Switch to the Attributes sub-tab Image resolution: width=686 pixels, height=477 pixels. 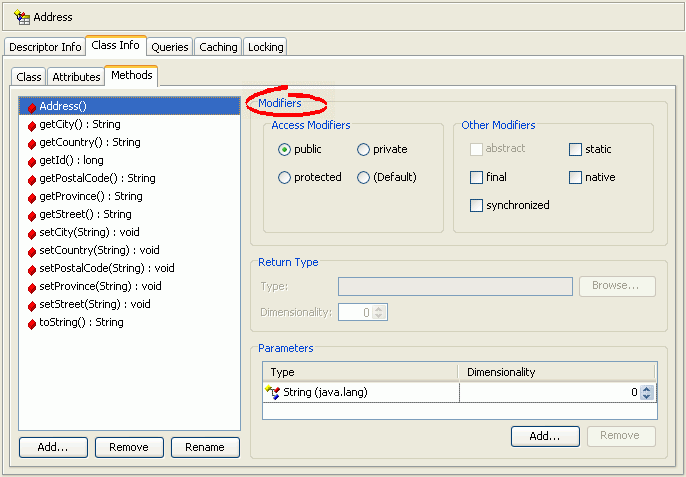pos(76,77)
